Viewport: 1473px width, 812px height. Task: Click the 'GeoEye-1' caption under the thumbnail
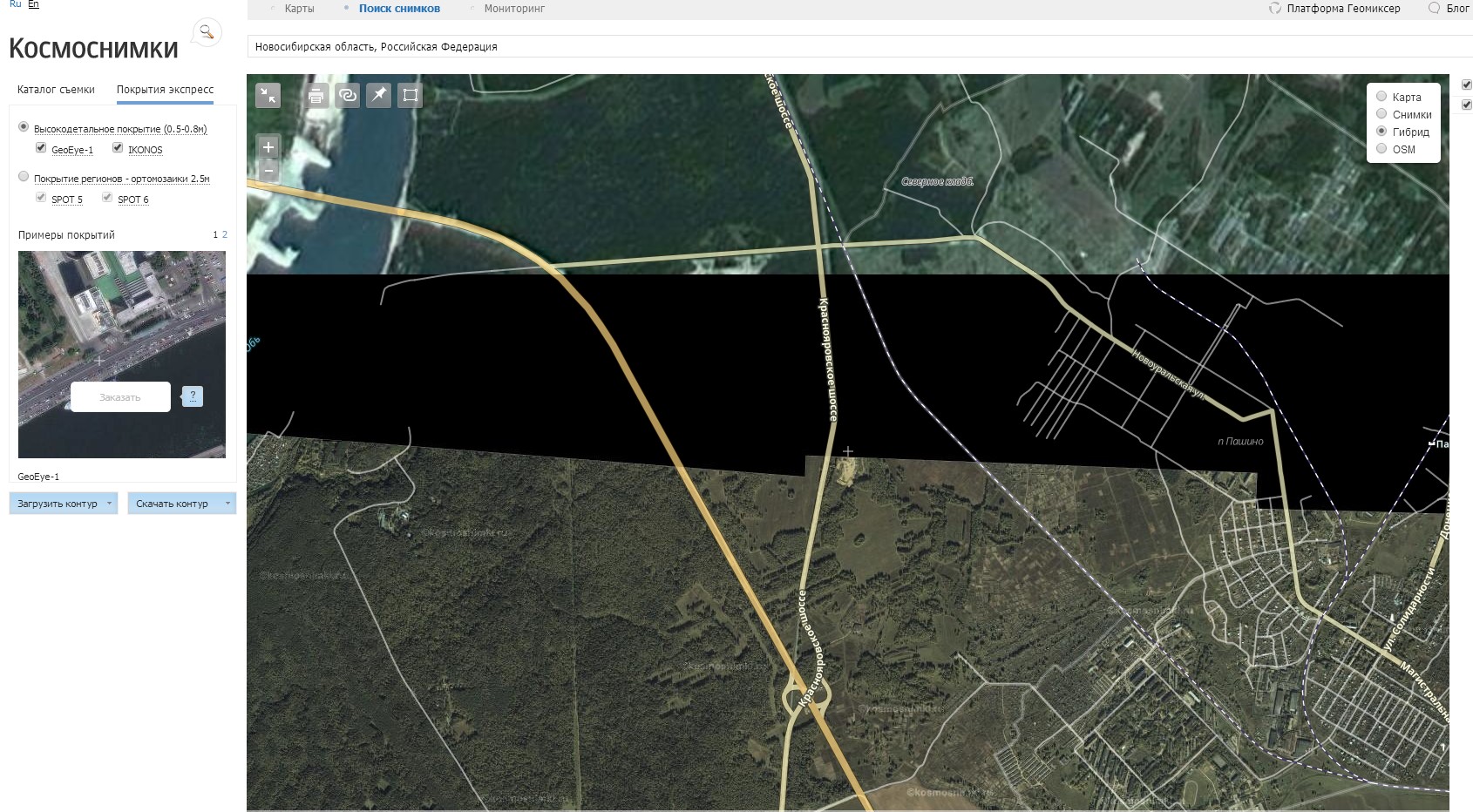click(38, 477)
